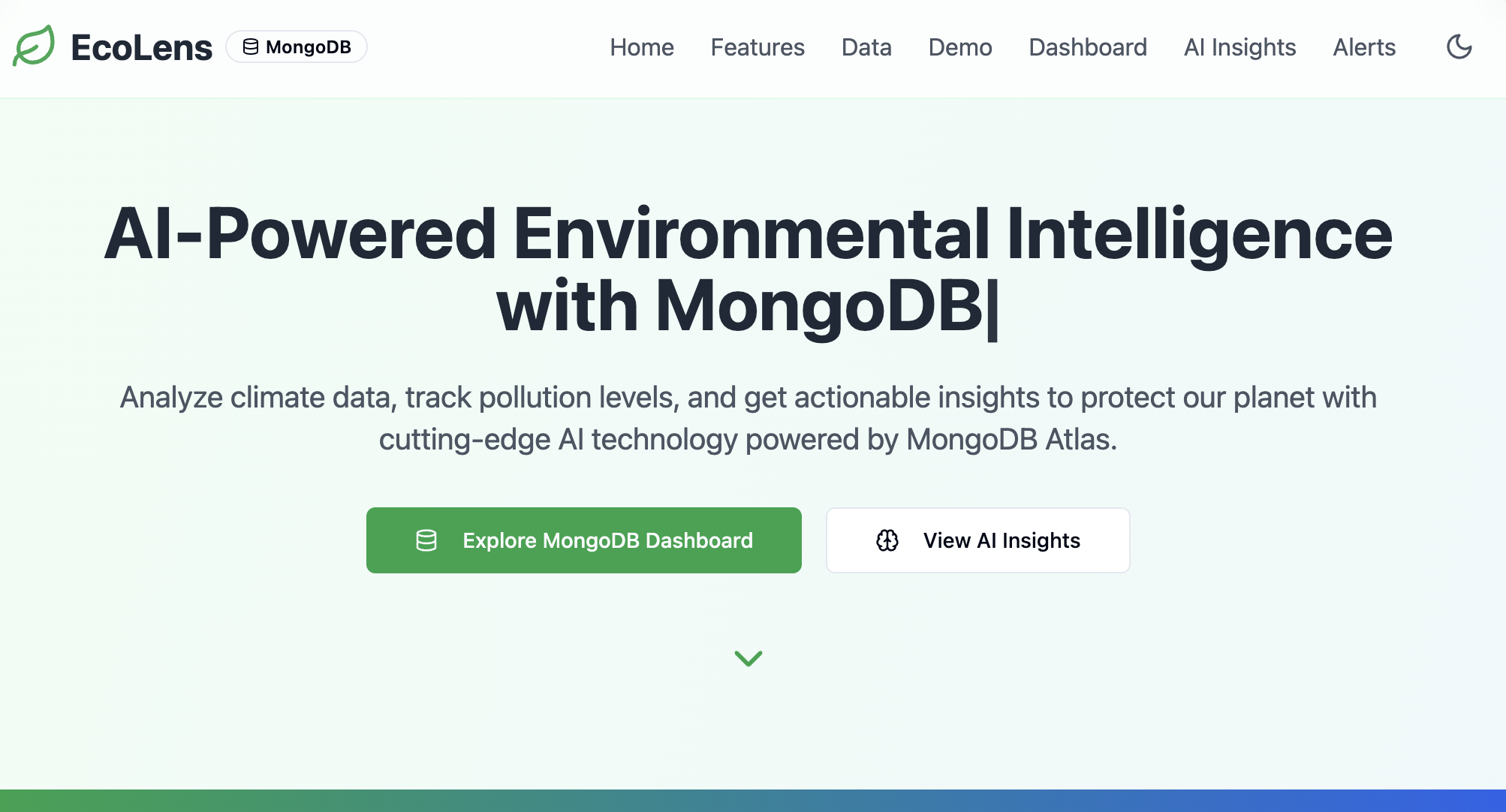The width and height of the screenshot is (1506, 812).
Task: Click the green scroll-down chevron
Action: [x=748, y=658]
